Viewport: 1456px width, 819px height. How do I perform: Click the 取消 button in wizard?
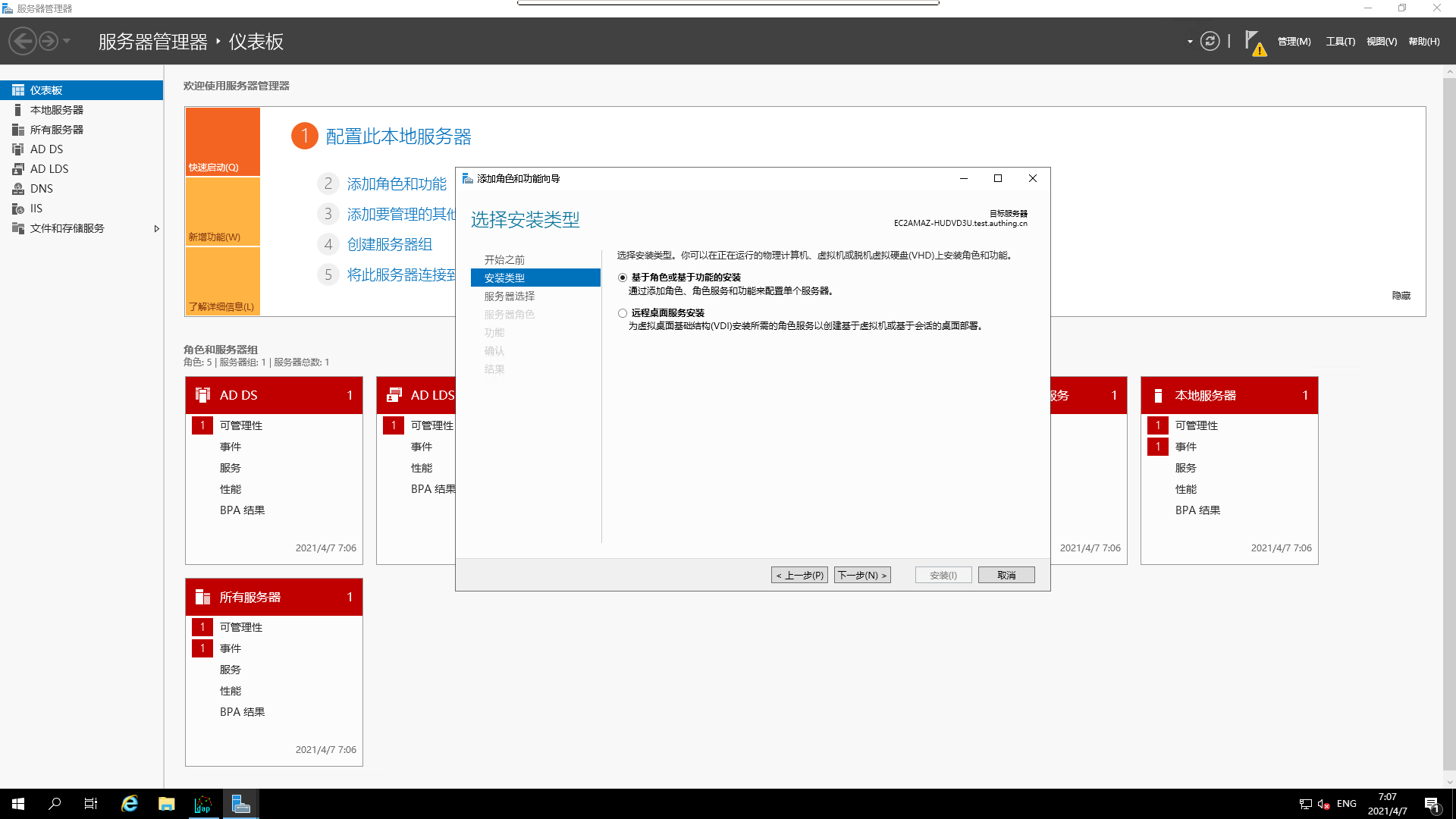pos(1006,575)
